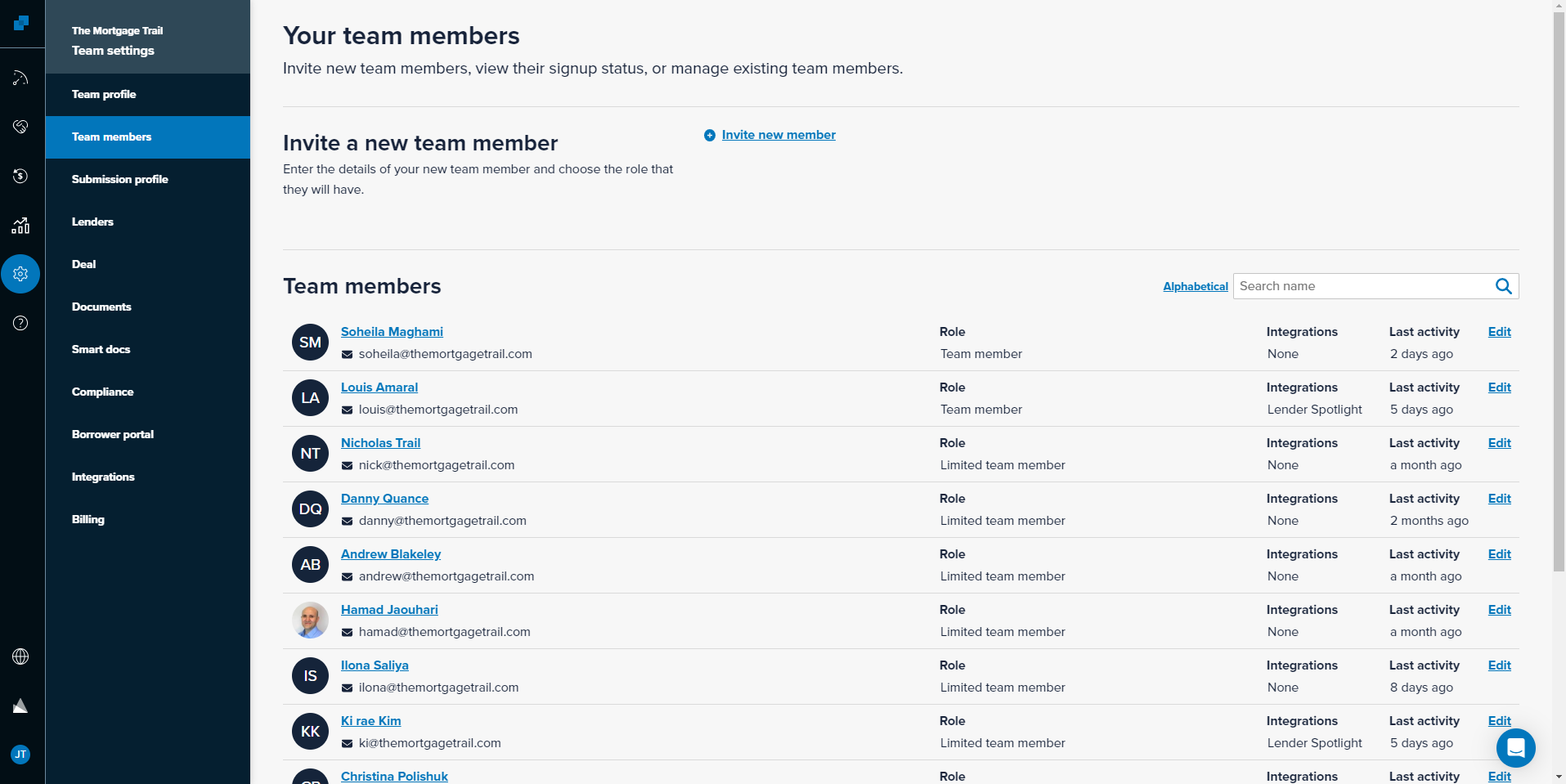Open the dollar-sign icon in left rail
The width and height of the screenshot is (1566, 784).
click(x=20, y=176)
